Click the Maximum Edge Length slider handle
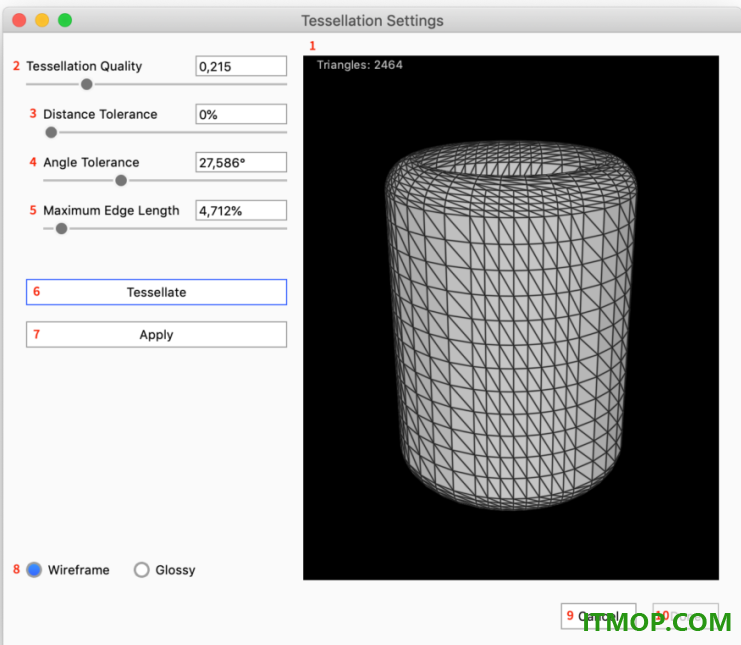The height and width of the screenshot is (645, 741). 61,229
